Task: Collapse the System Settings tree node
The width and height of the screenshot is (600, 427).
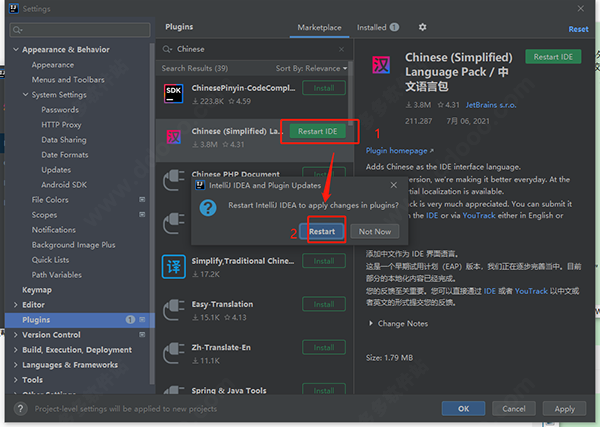Action: click(25, 95)
